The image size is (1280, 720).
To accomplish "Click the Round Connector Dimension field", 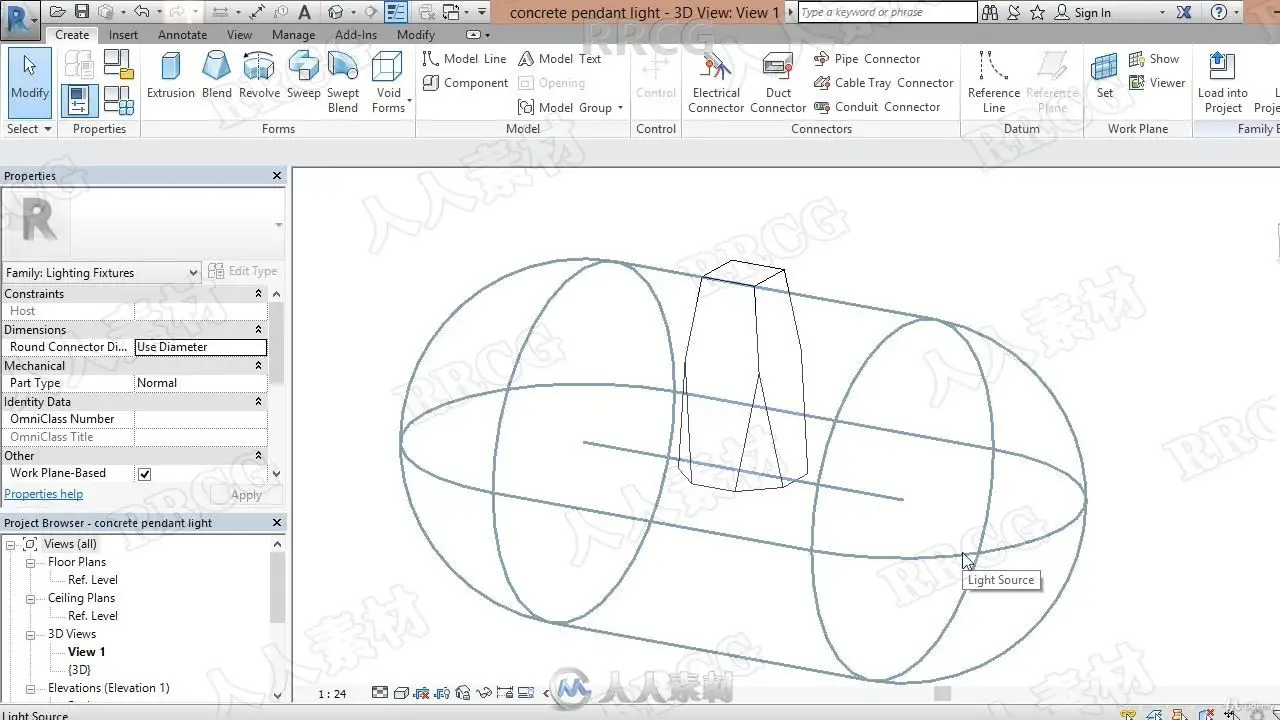I will pos(200,347).
